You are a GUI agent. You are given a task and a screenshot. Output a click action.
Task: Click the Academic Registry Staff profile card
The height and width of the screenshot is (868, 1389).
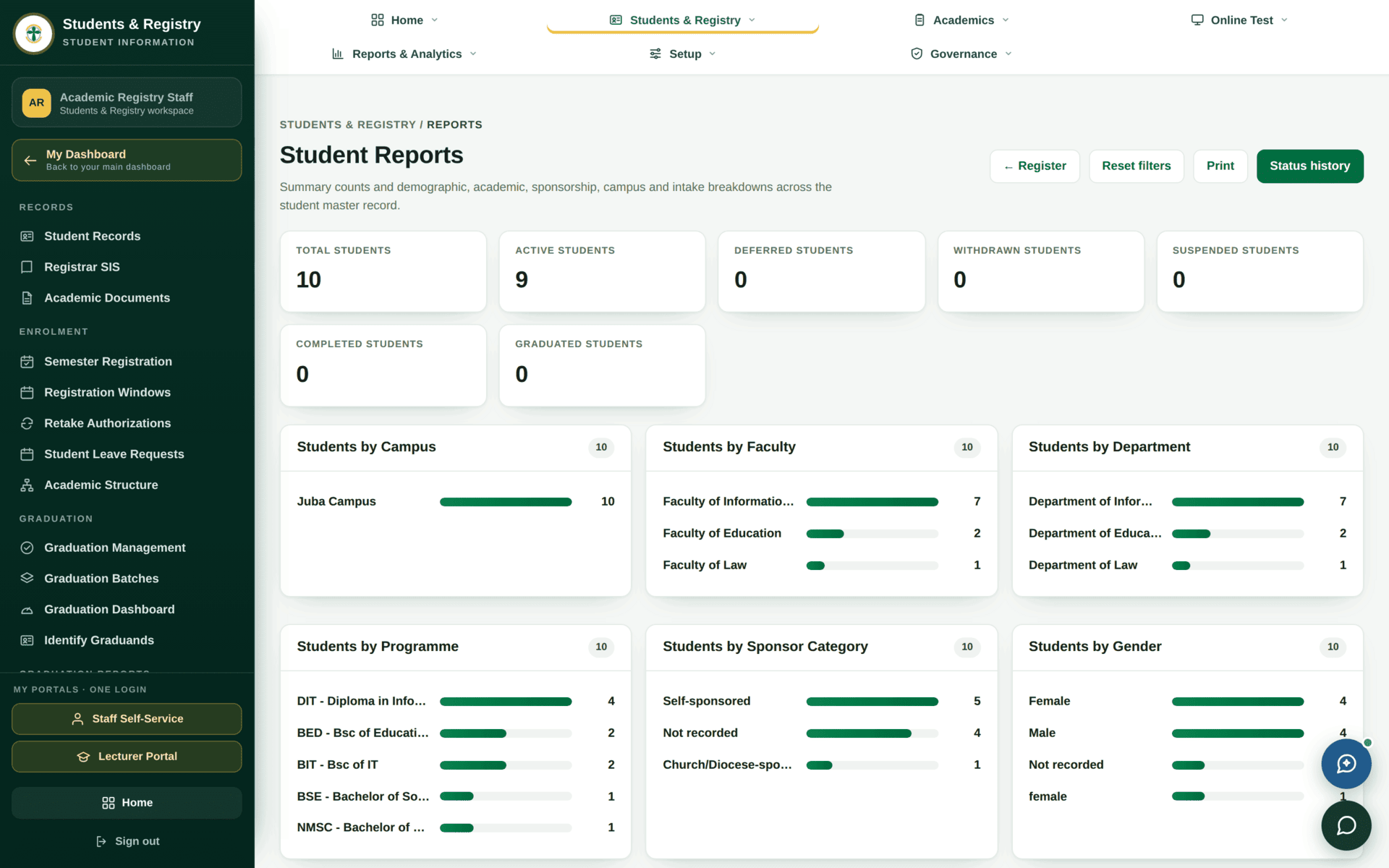click(x=127, y=103)
